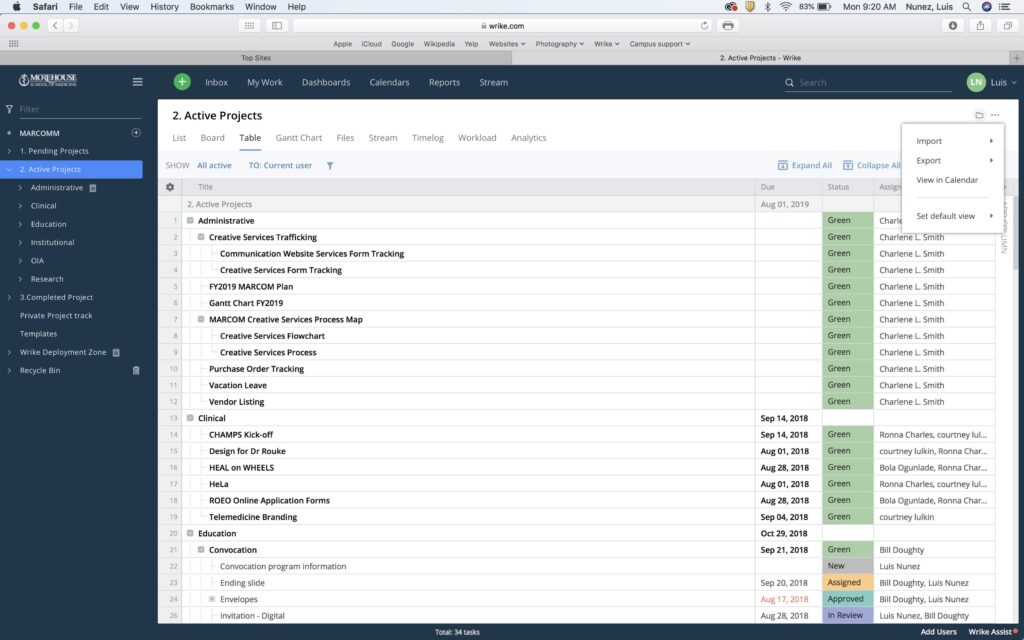Collapse the Convocation row
This screenshot has width=1024, height=640.
tap(201, 550)
